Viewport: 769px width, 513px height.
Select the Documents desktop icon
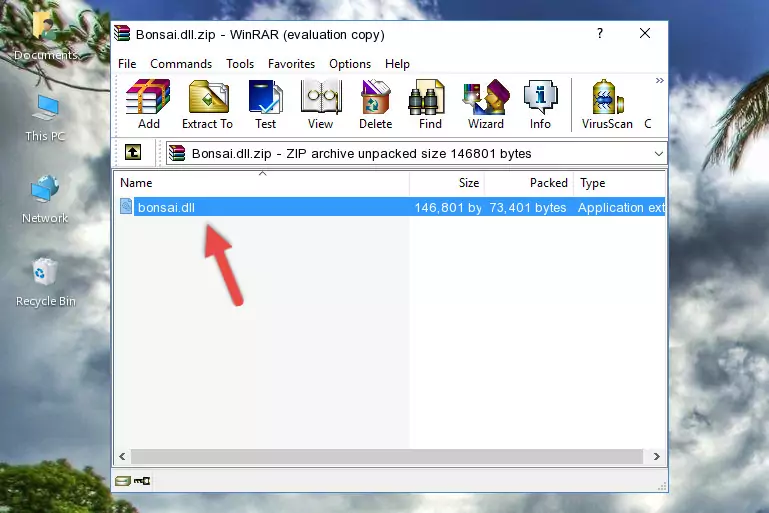46,35
